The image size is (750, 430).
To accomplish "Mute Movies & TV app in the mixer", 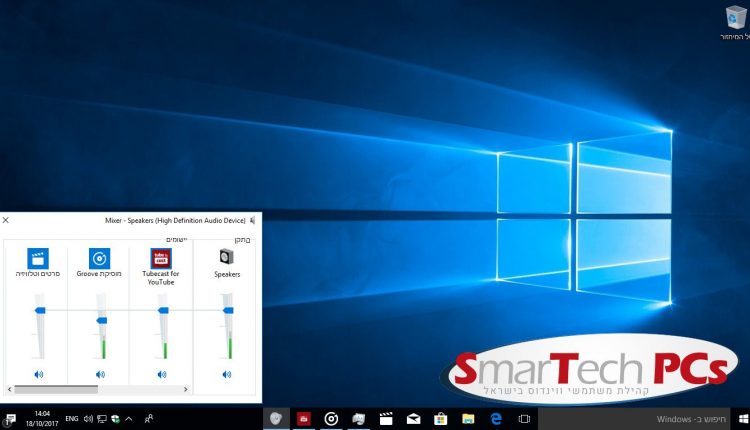I will click(x=39, y=374).
